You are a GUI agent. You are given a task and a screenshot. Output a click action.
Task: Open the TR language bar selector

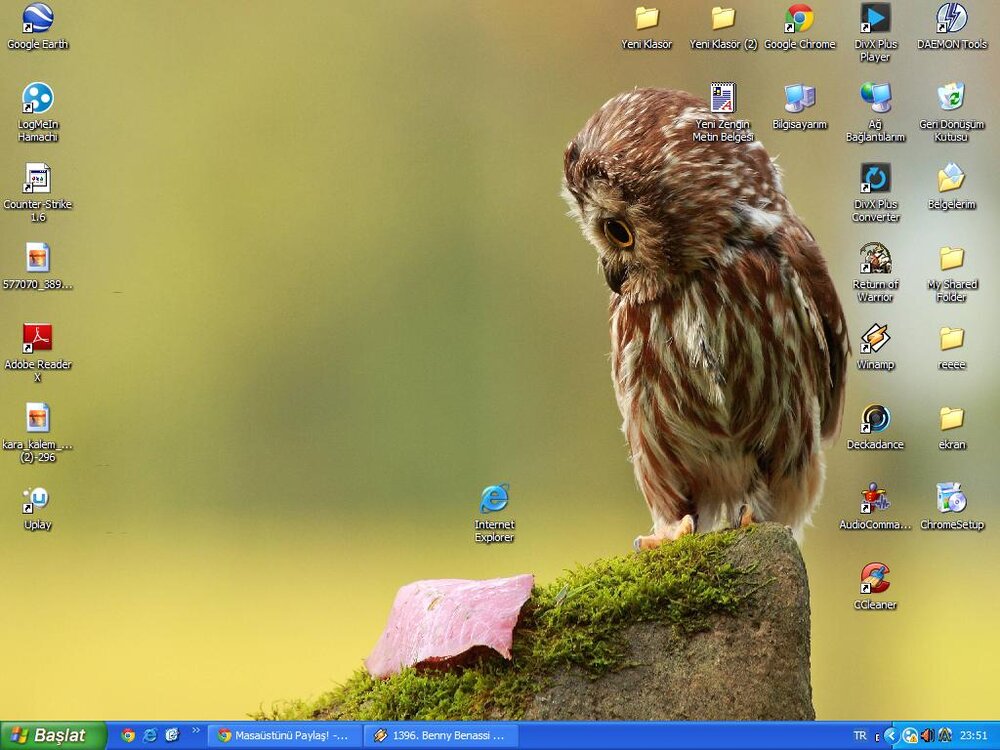[x=860, y=736]
